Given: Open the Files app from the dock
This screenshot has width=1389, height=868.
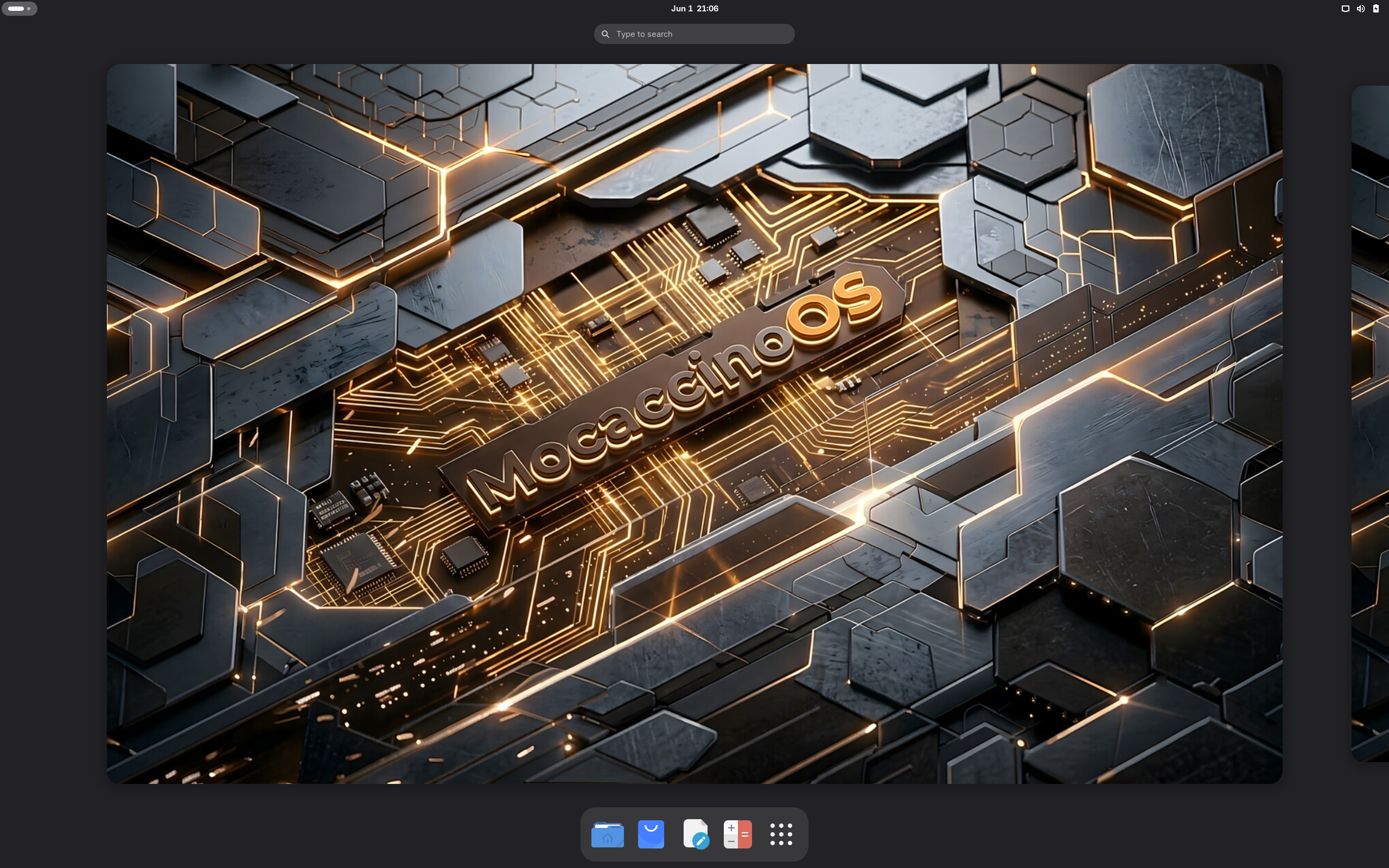Looking at the screenshot, I should [607, 834].
